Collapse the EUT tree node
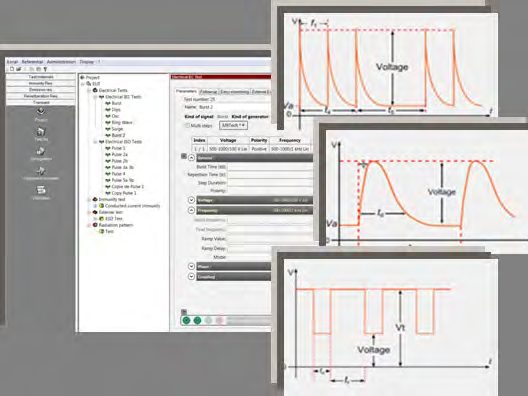Screen dimensions: 528x396 [82, 84]
